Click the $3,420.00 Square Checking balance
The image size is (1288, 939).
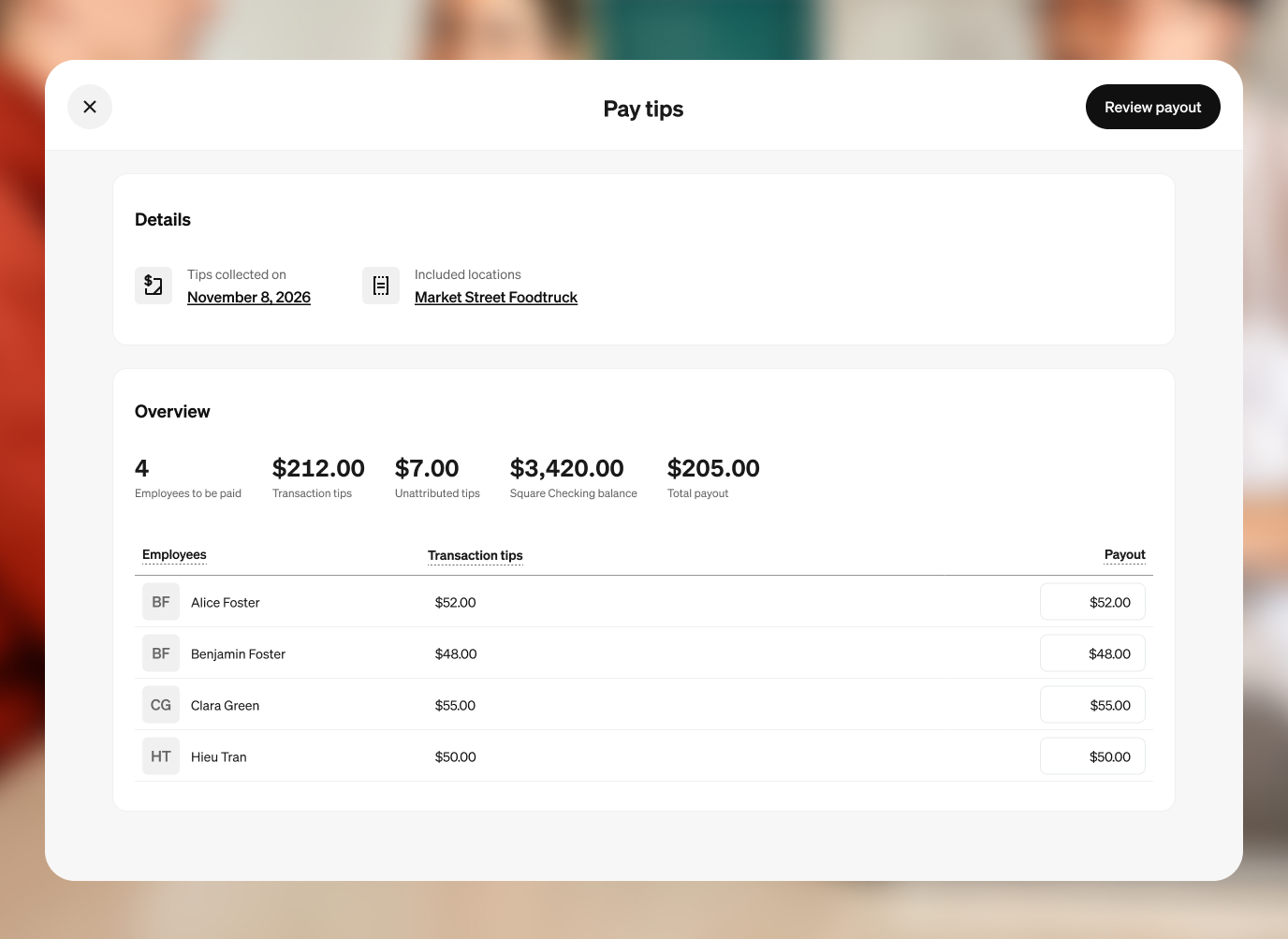[567, 468]
